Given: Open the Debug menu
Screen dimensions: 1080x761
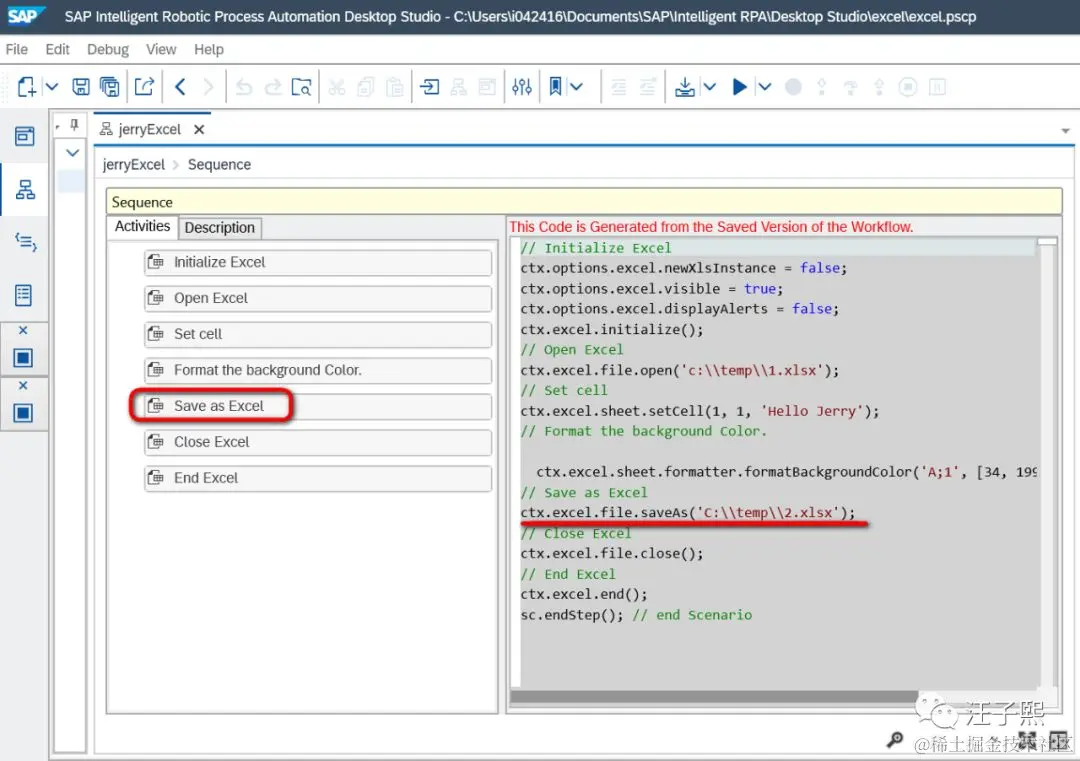Looking at the screenshot, I should [x=107, y=50].
